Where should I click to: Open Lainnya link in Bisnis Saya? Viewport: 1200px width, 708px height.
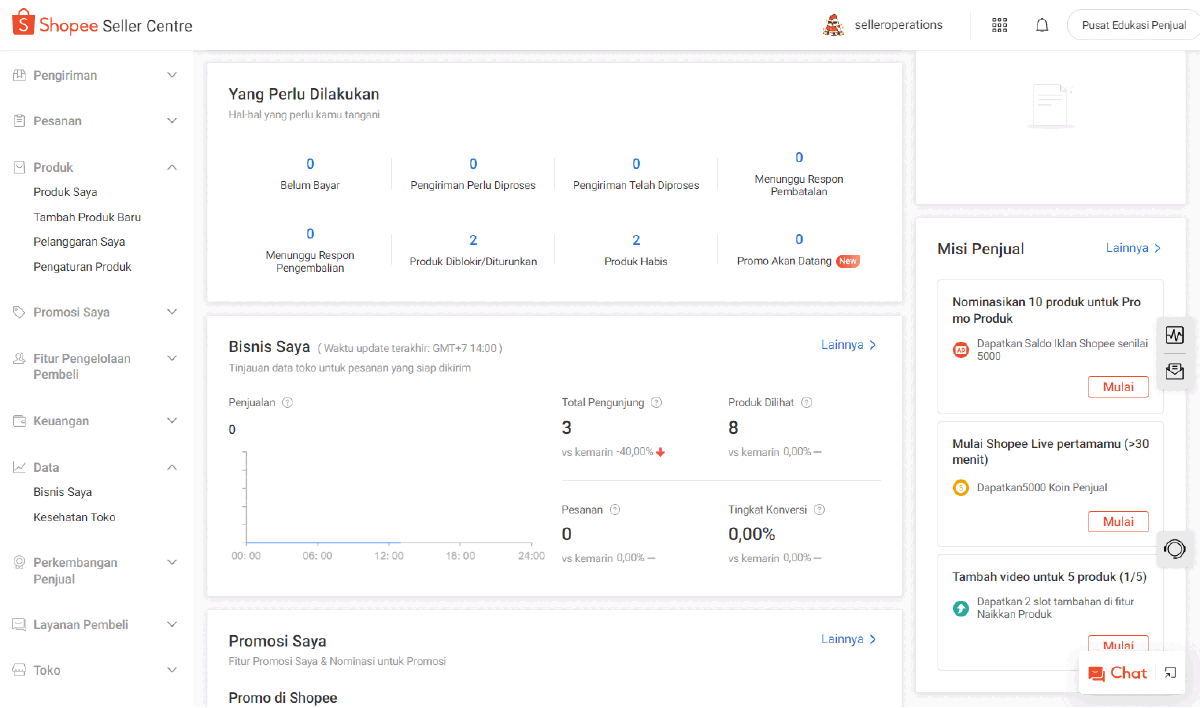coord(848,345)
